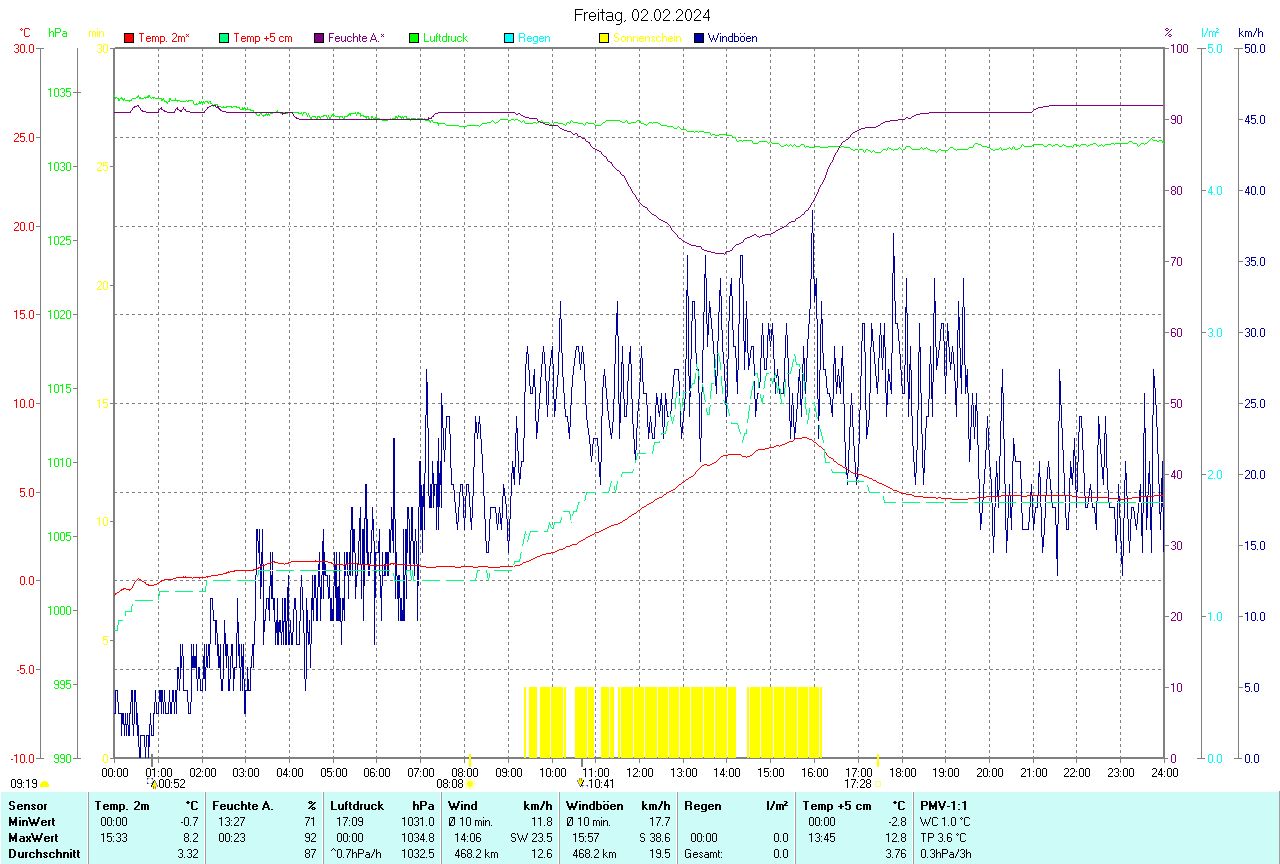Click the 06:00 label on the time axis
The width and height of the screenshot is (1280, 864).
(x=377, y=772)
